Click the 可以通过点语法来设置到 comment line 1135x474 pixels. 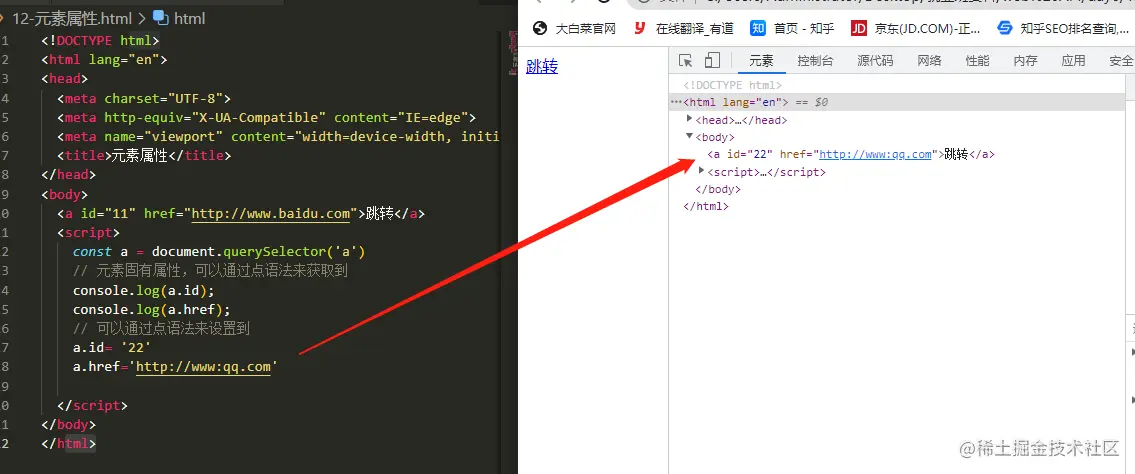(161, 329)
